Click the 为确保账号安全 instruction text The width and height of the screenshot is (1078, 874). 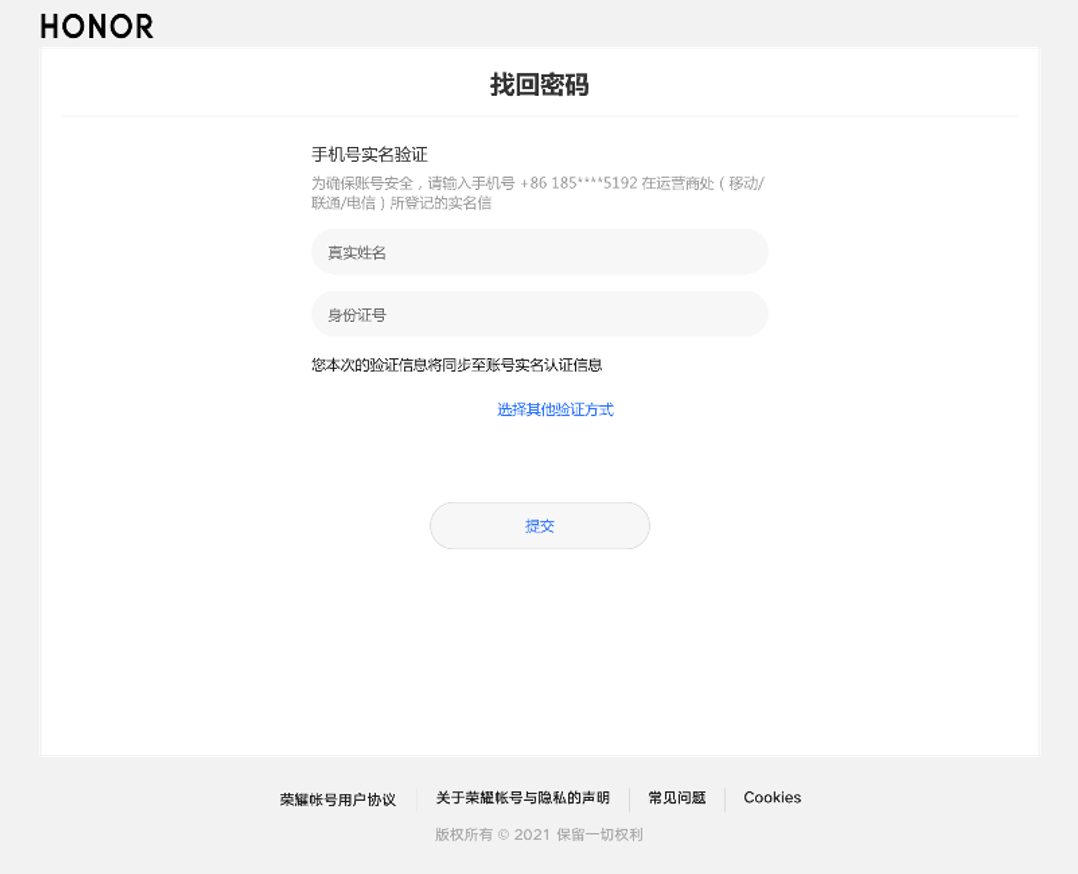pos(361,183)
